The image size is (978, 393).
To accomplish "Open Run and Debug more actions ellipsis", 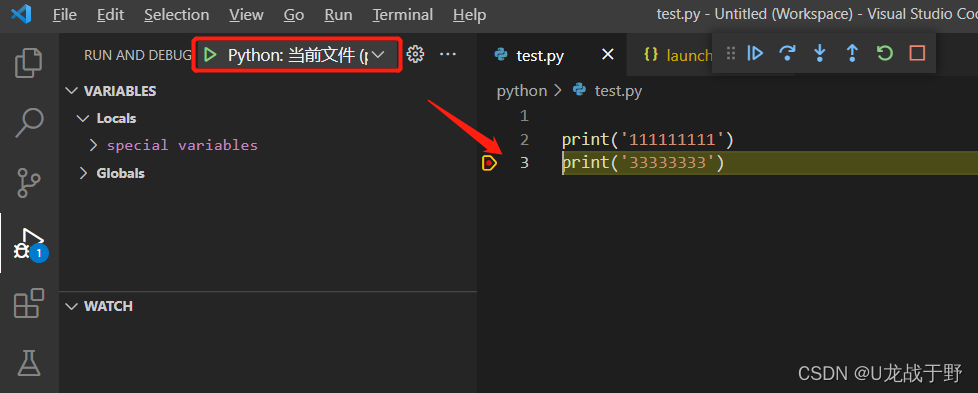I will [448, 55].
